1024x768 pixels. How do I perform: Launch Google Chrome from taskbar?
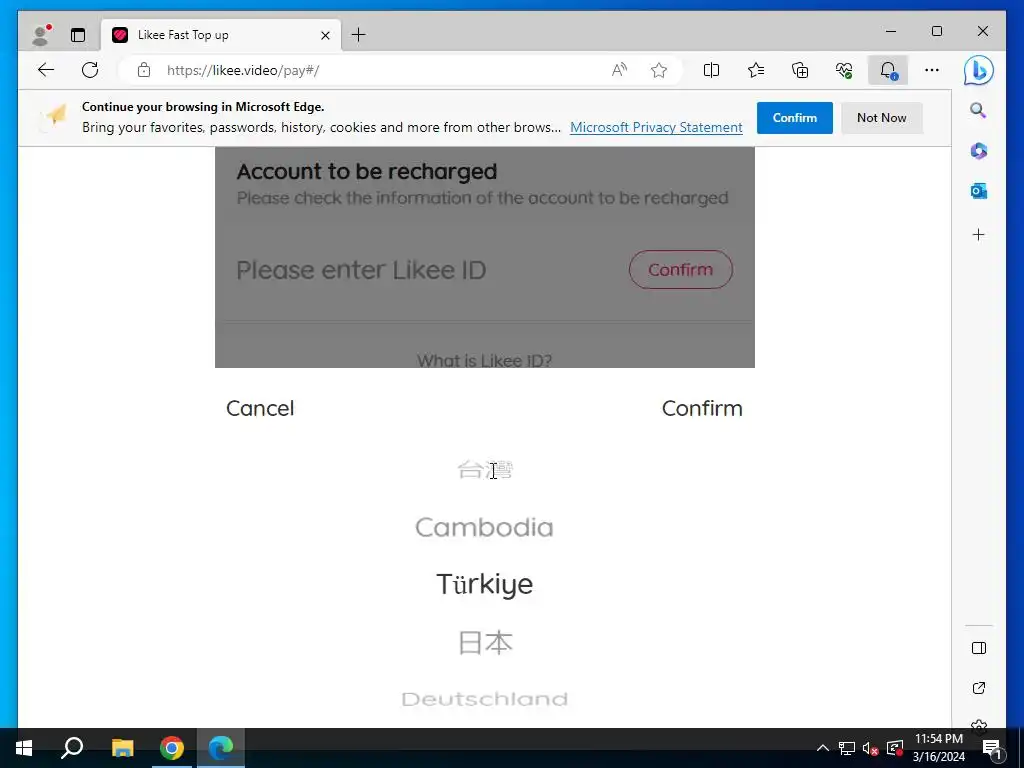tap(172, 748)
